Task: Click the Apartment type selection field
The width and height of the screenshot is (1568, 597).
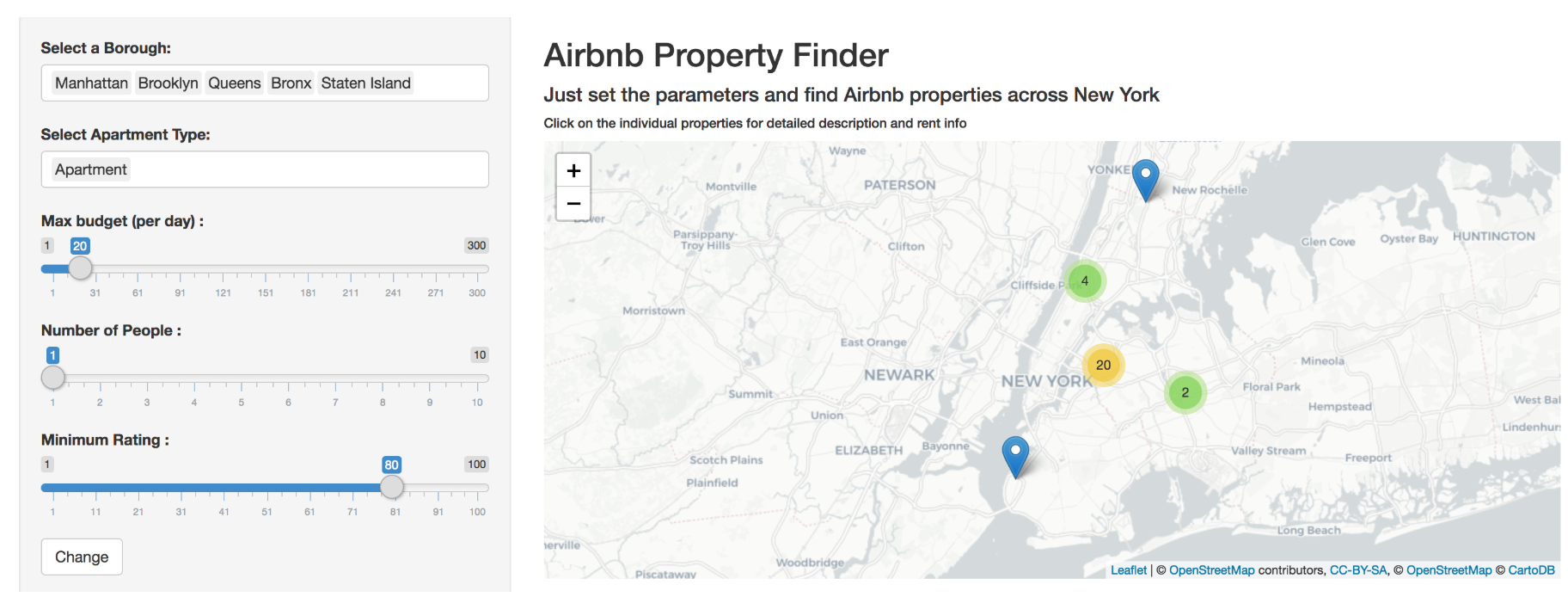Action: click(x=265, y=169)
